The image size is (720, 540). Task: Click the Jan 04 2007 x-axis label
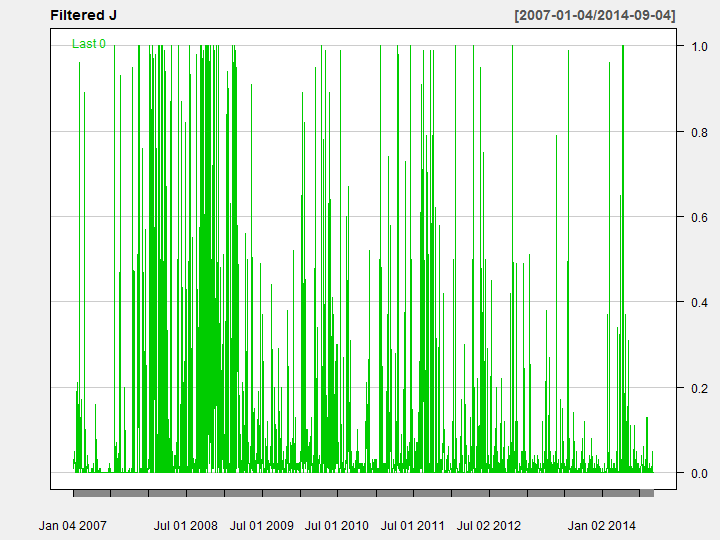point(73,525)
